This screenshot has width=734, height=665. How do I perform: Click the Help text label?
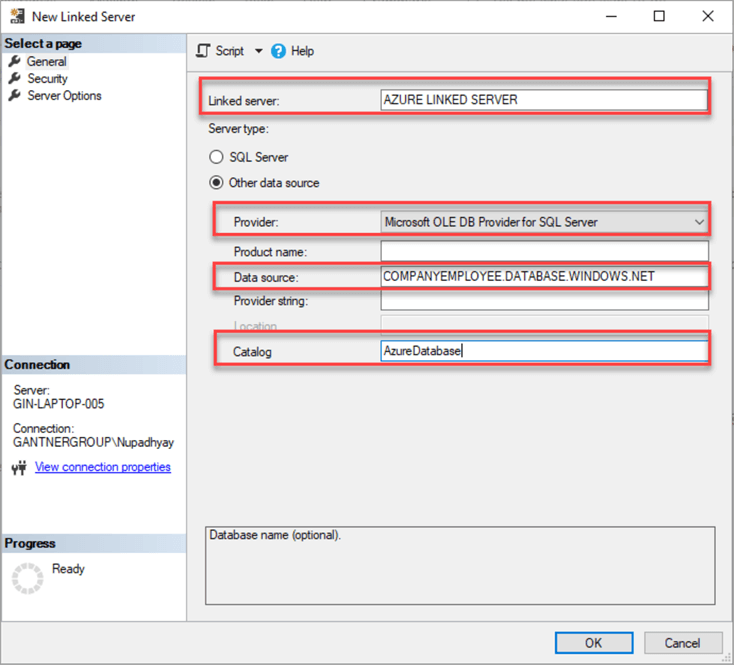pos(302,51)
